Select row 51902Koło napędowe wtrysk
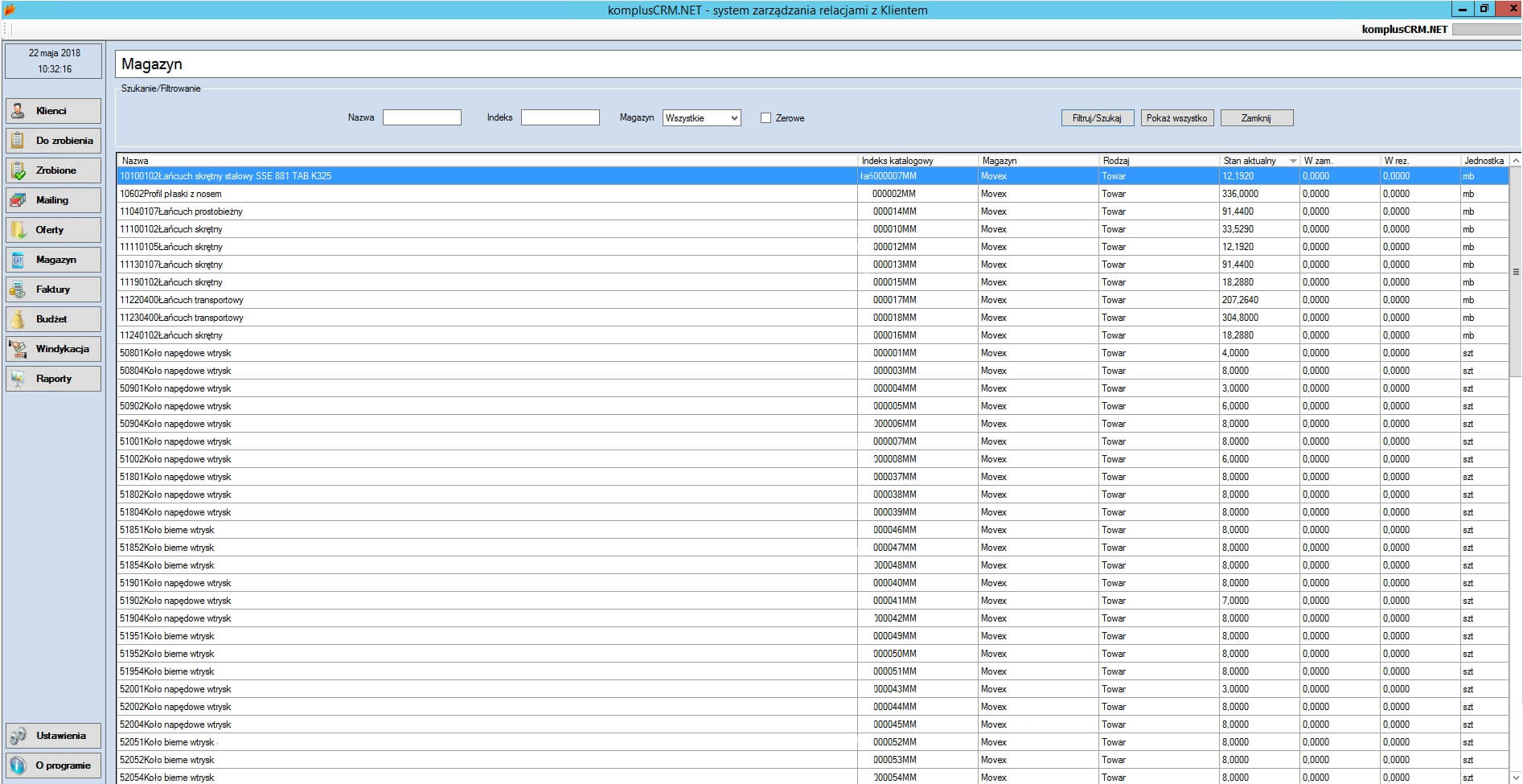Viewport: 1523px width, 784px height. (813, 601)
